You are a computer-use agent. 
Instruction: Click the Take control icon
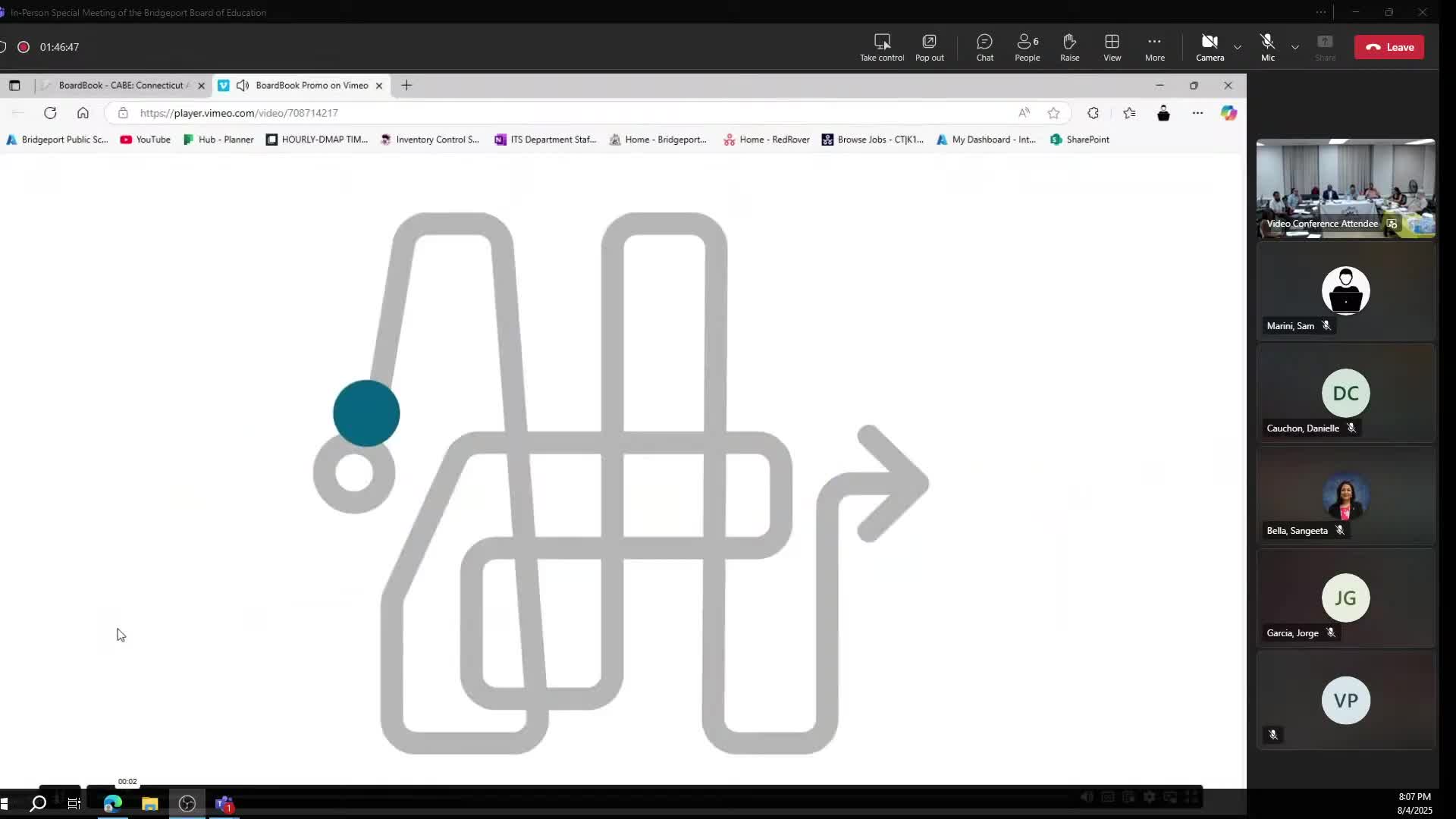(x=881, y=47)
